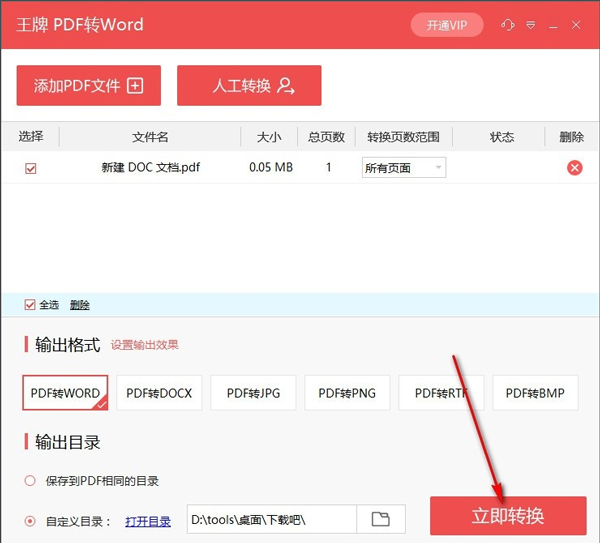Image resolution: width=600 pixels, height=543 pixels.
Task: Minimize the PDF转Word window
Action: (553, 26)
